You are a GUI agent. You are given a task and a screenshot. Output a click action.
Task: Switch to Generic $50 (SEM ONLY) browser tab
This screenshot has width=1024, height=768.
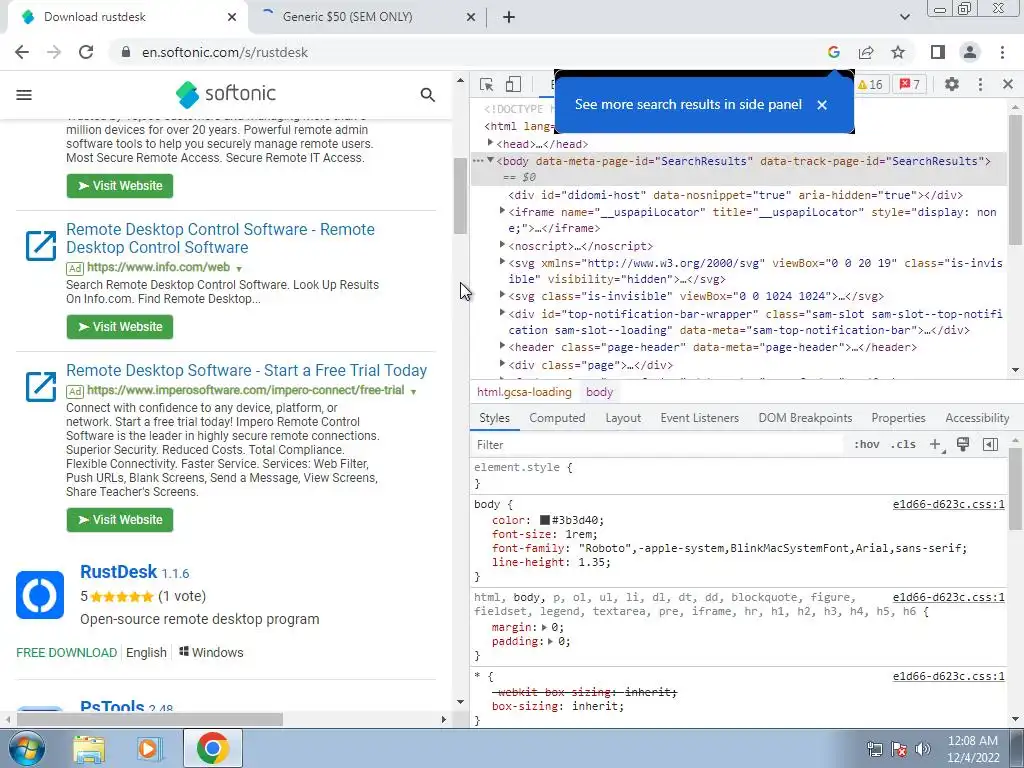[x=347, y=17]
